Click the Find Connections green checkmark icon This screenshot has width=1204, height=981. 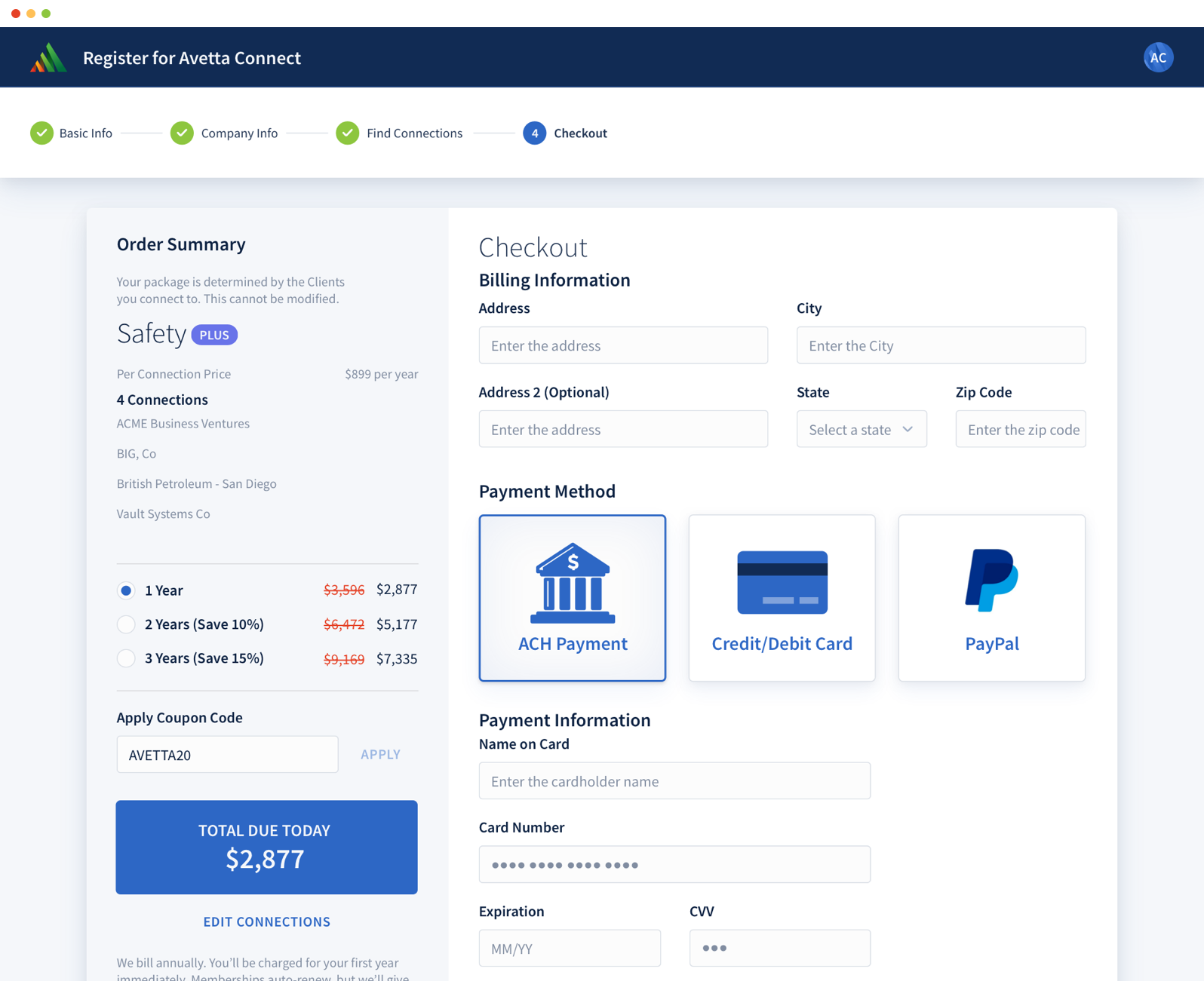[x=348, y=133]
